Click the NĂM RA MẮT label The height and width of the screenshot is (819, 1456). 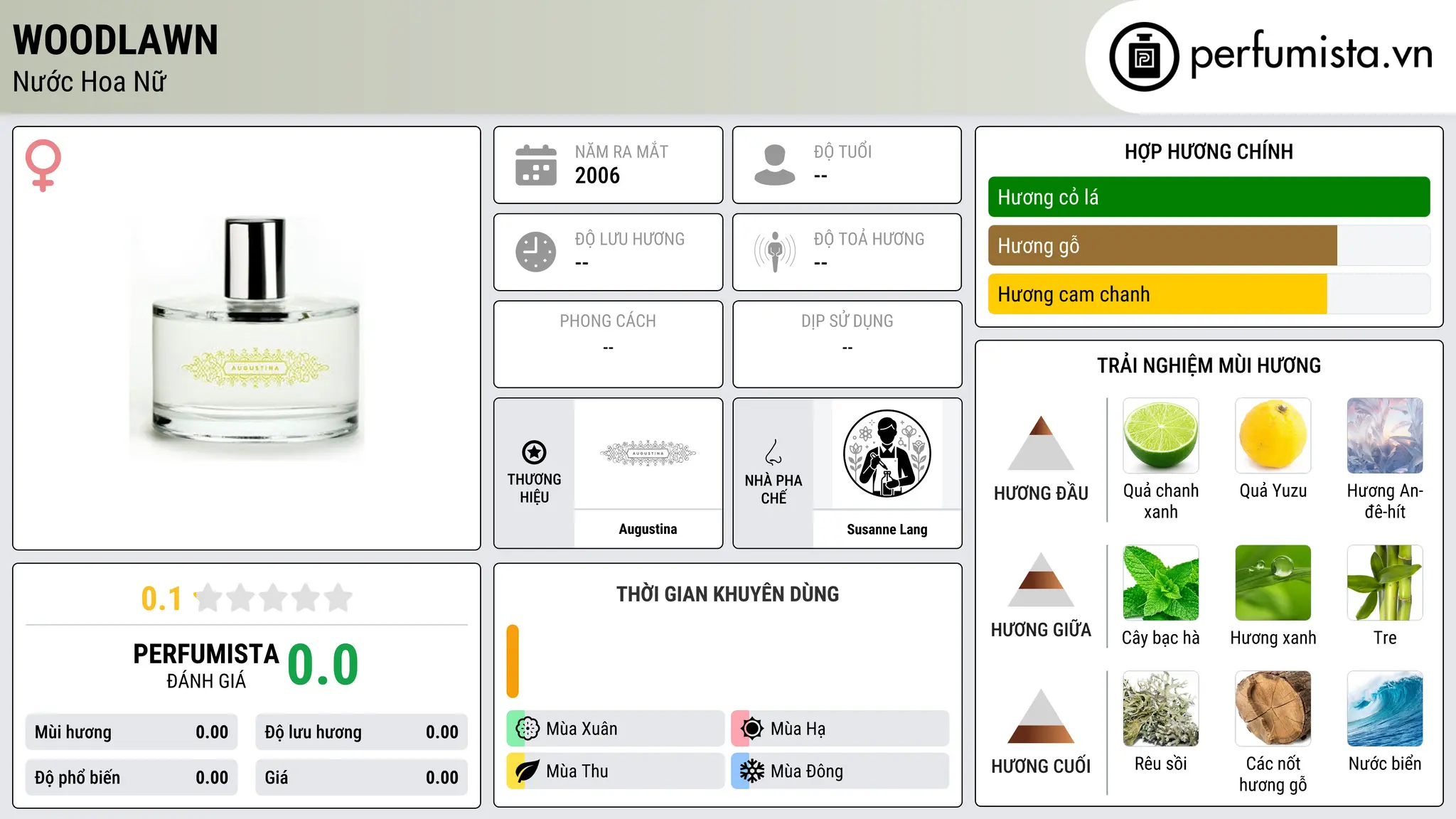coord(621,151)
